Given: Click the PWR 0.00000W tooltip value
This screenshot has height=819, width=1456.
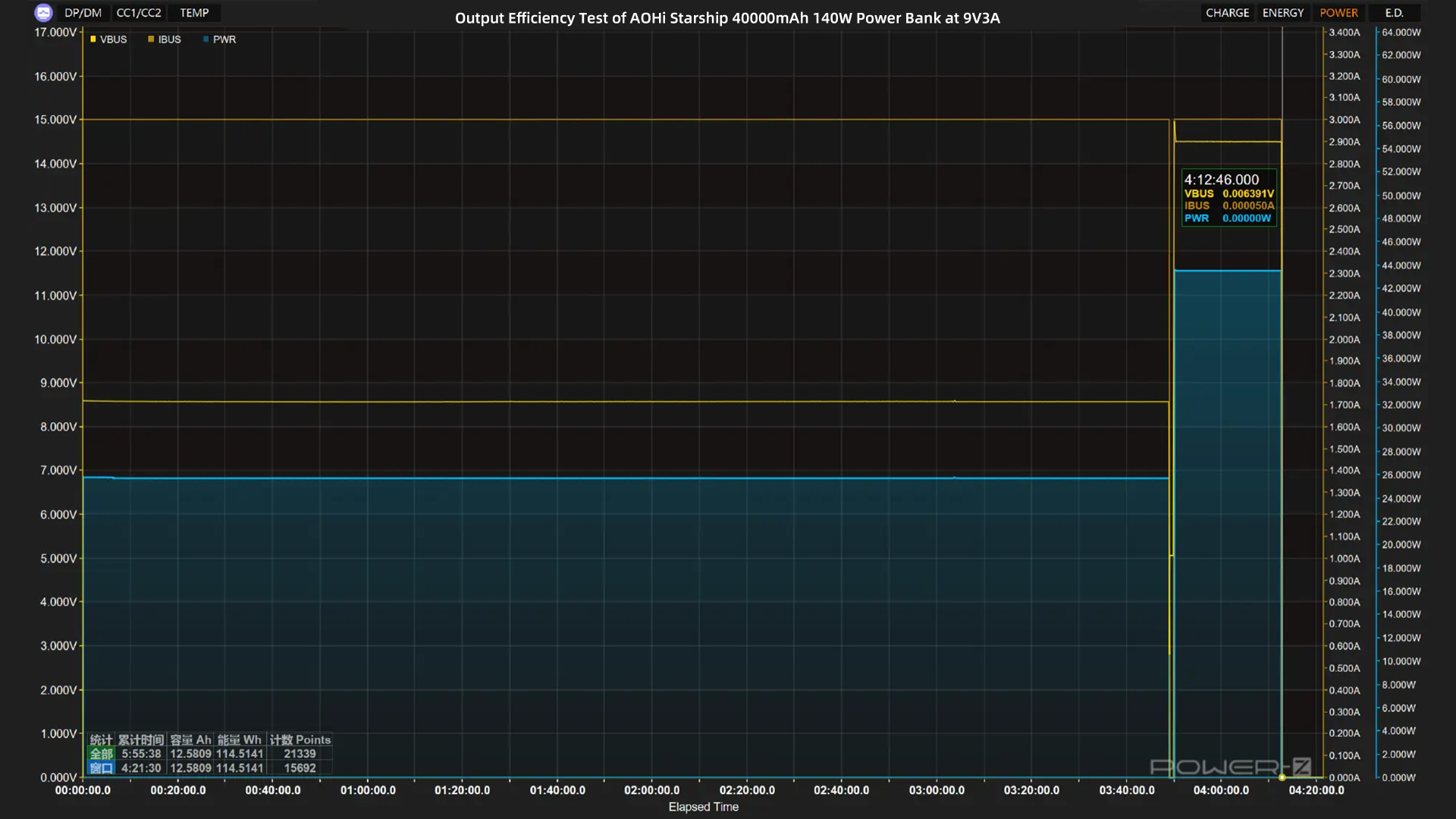Looking at the screenshot, I should click(1228, 218).
